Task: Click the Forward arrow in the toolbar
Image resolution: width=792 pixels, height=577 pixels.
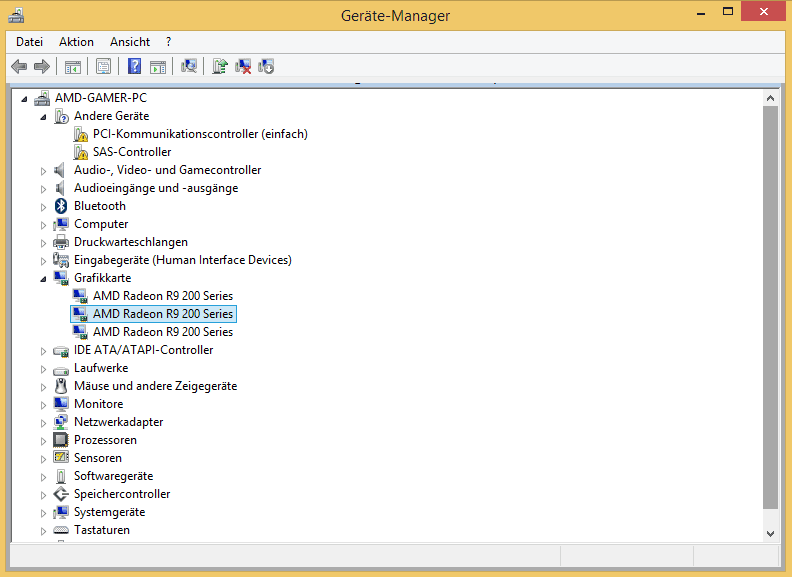Action: (x=41, y=66)
